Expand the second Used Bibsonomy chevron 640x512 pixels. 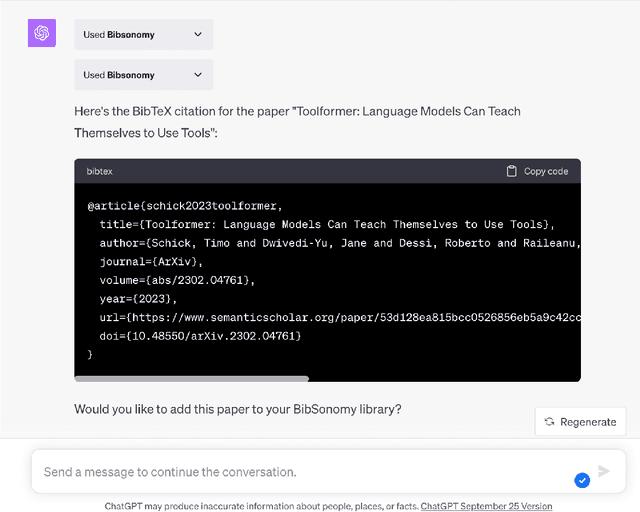(x=198, y=75)
